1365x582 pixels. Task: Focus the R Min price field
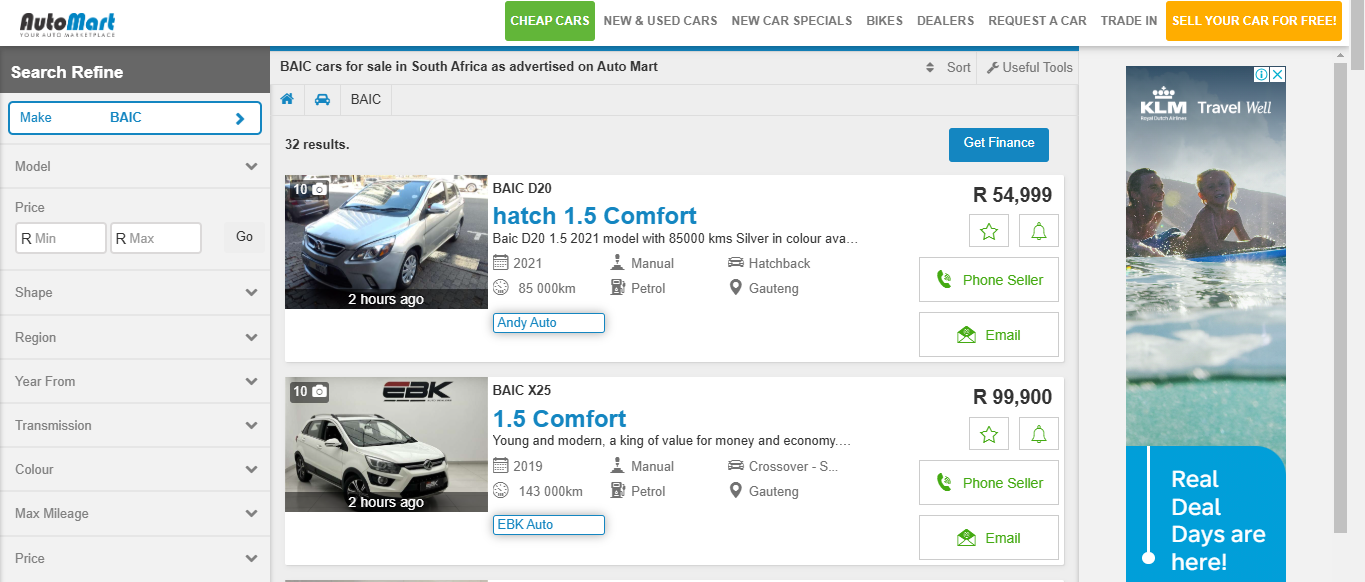(61, 238)
